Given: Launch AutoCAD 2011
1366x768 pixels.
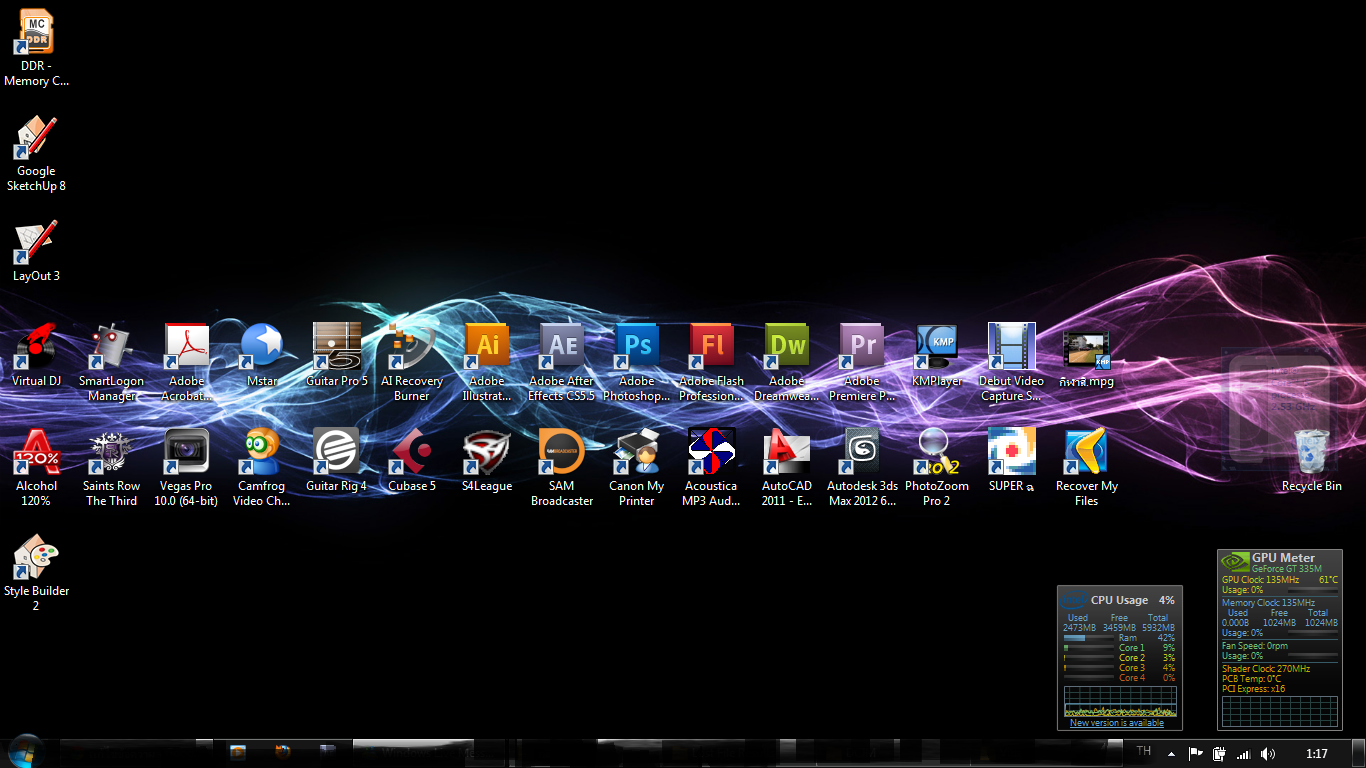Looking at the screenshot, I should [787, 467].
